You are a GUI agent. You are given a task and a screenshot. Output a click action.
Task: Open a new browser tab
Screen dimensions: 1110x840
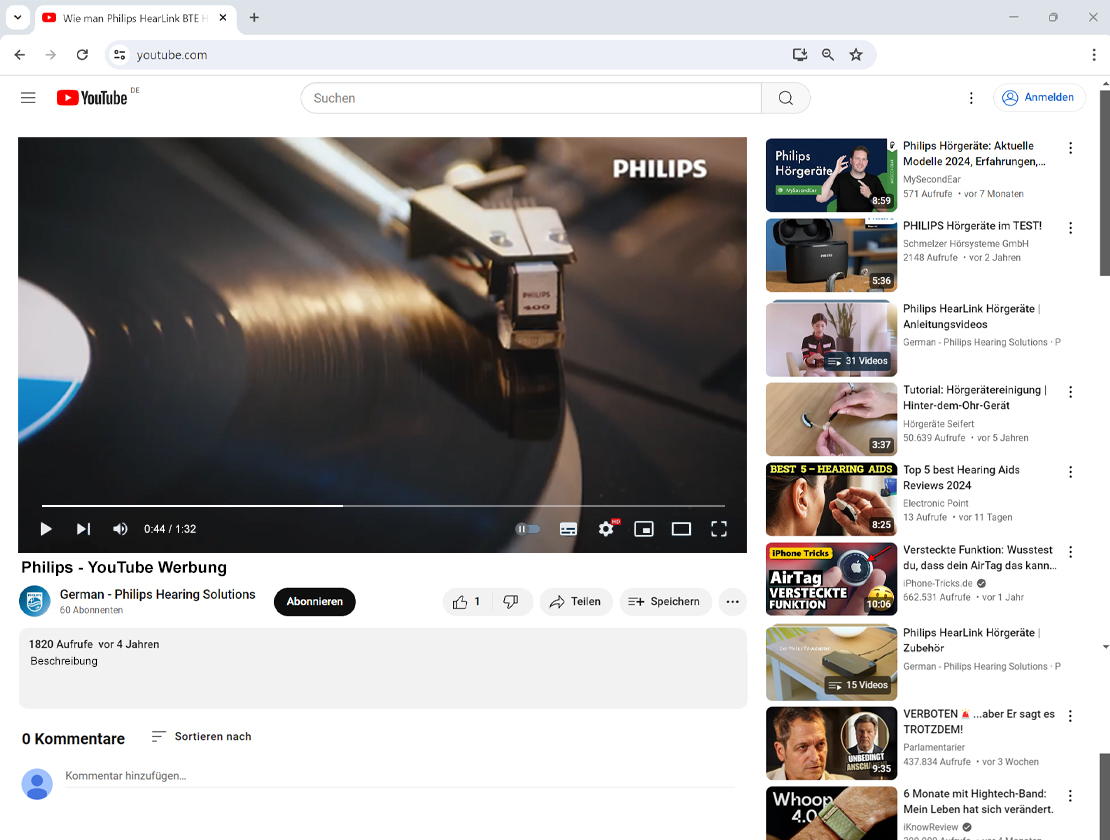point(254,18)
